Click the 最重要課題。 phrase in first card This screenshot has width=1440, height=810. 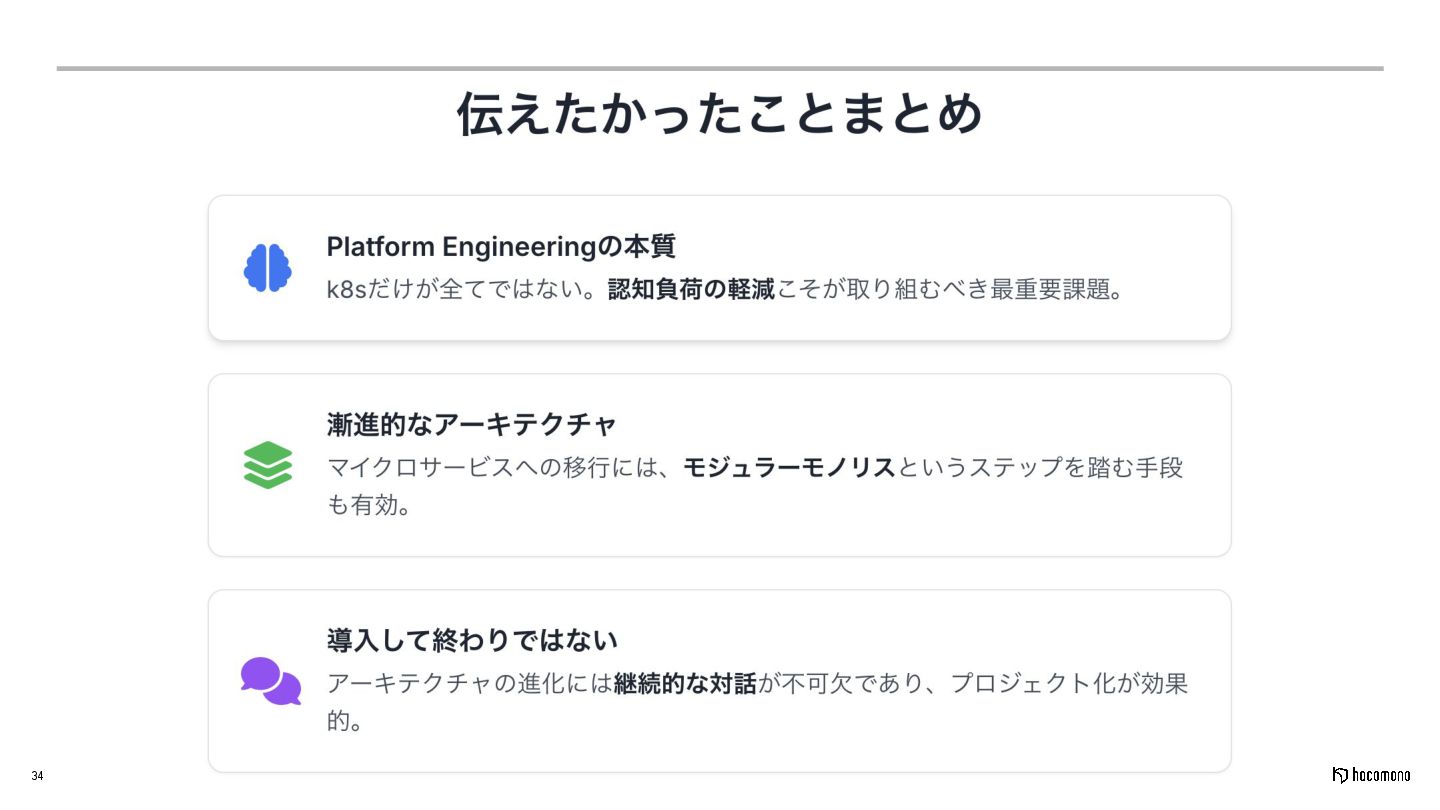[1060, 290]
